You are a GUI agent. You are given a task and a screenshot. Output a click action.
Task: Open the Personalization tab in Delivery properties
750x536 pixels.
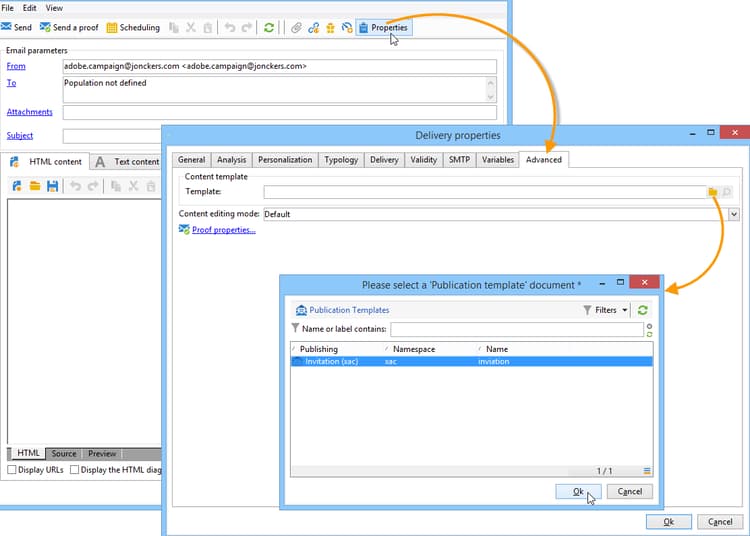285,160
